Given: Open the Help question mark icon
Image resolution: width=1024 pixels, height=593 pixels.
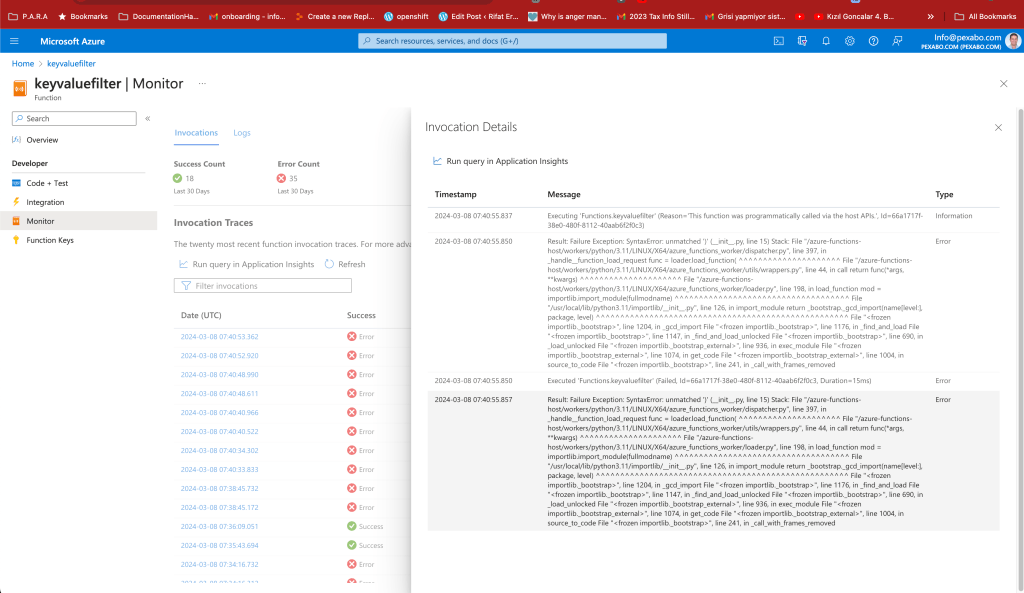Looking at the screenshot, I should coord(873,41).
